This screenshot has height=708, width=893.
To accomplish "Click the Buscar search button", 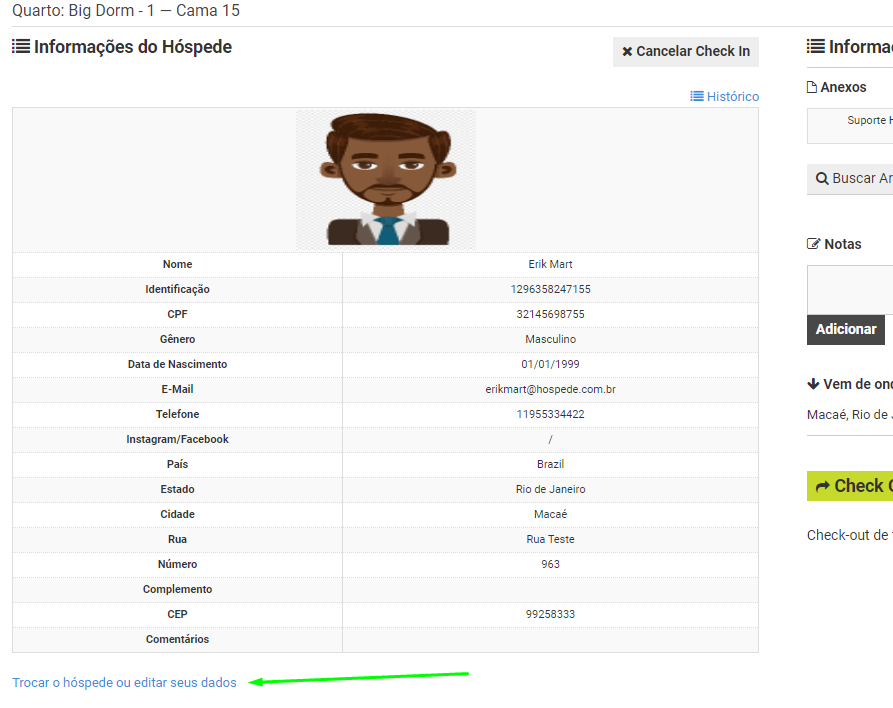I will (850, 178).
